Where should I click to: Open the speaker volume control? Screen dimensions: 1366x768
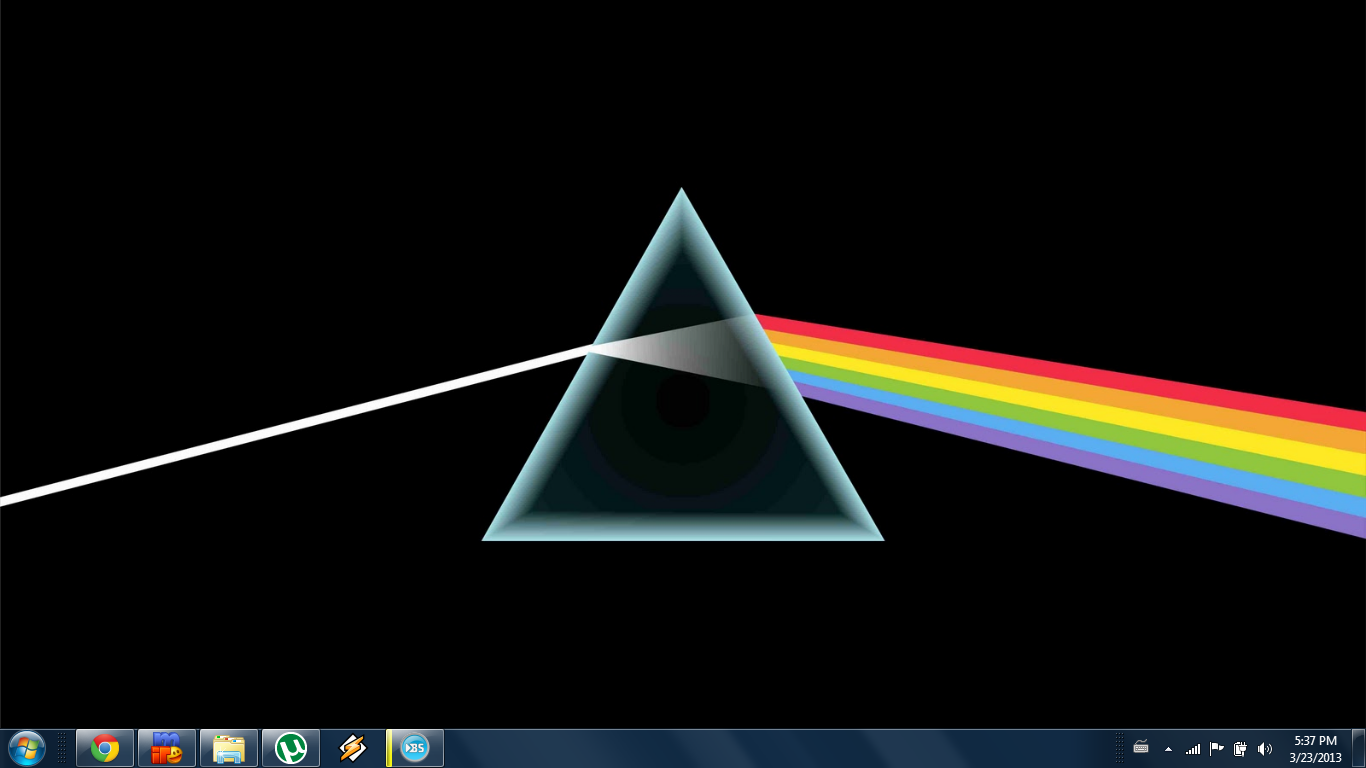point(1265,748)
